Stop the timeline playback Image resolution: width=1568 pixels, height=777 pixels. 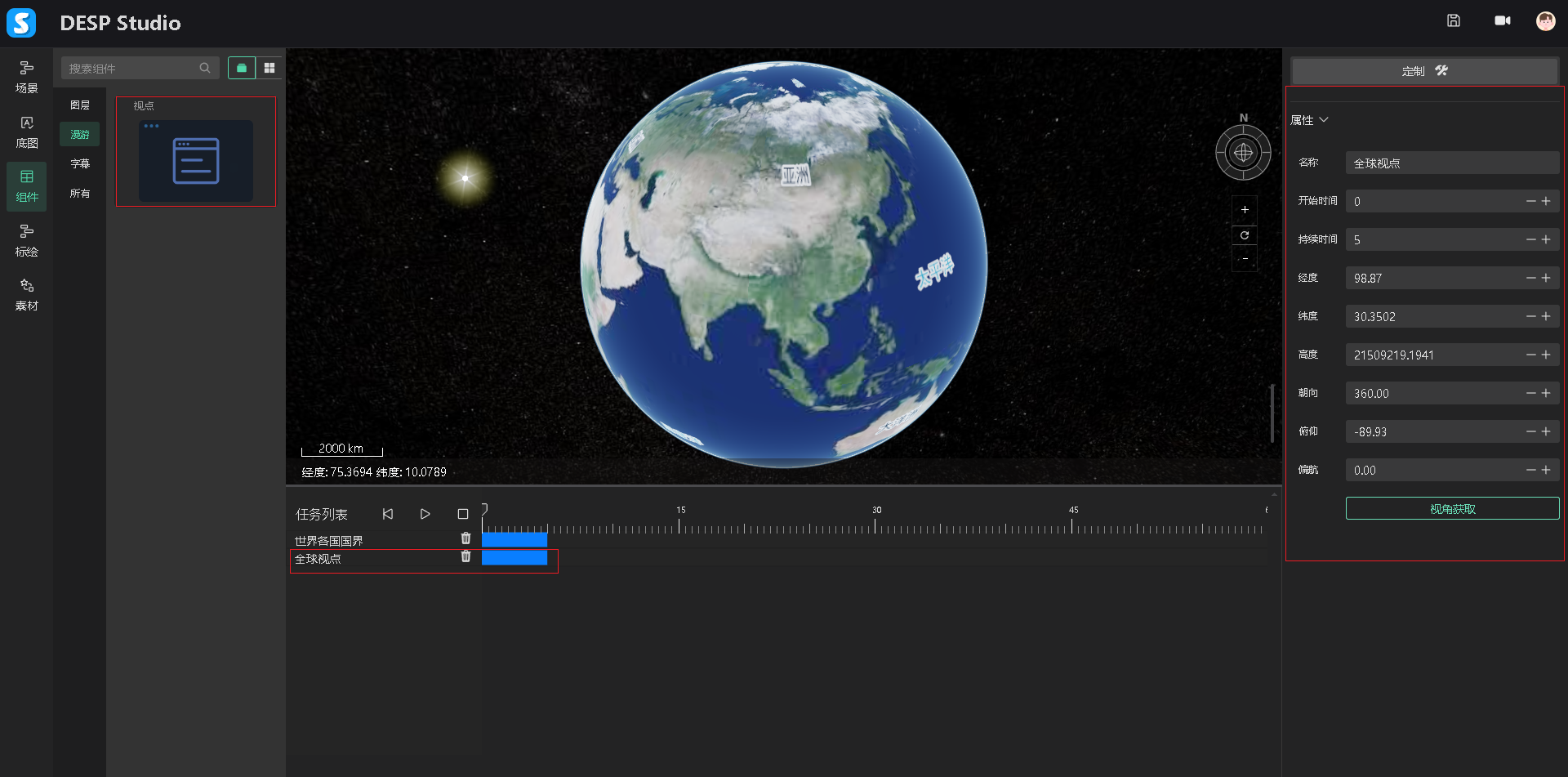point(463,514)
